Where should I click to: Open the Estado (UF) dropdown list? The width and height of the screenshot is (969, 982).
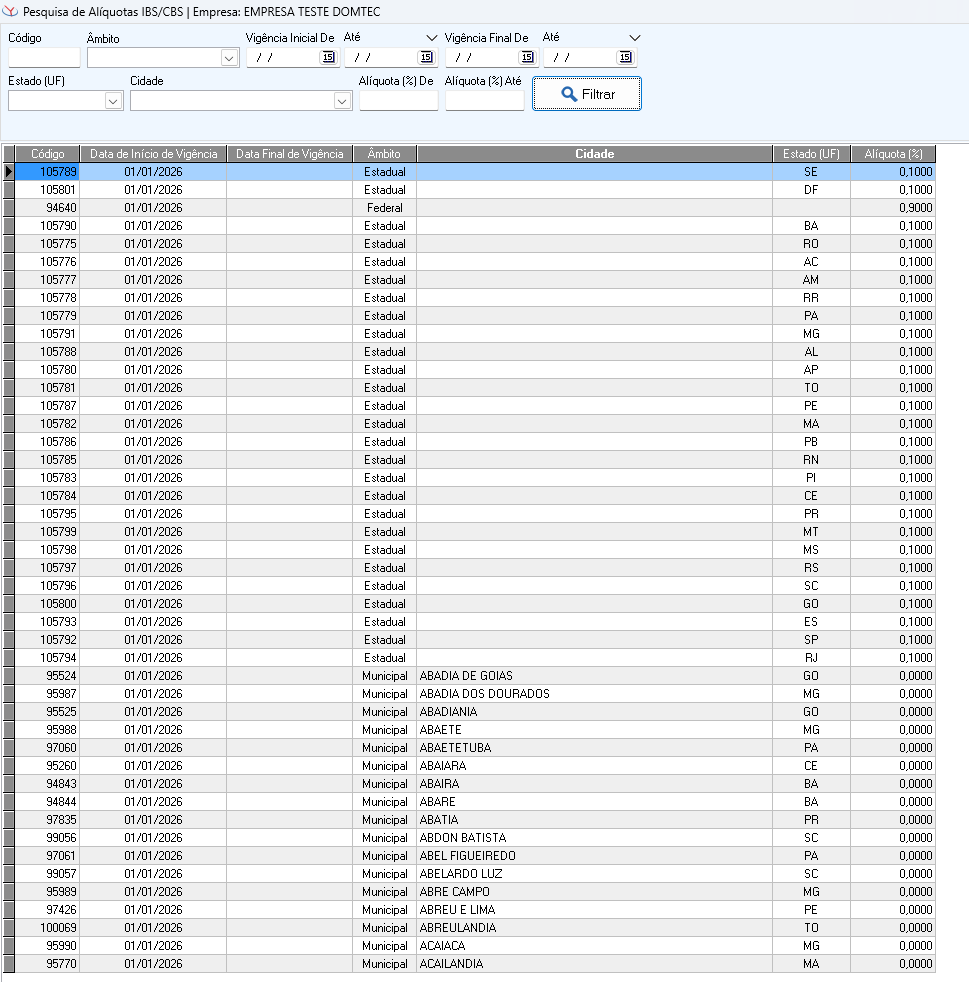[x=113, y=101]
